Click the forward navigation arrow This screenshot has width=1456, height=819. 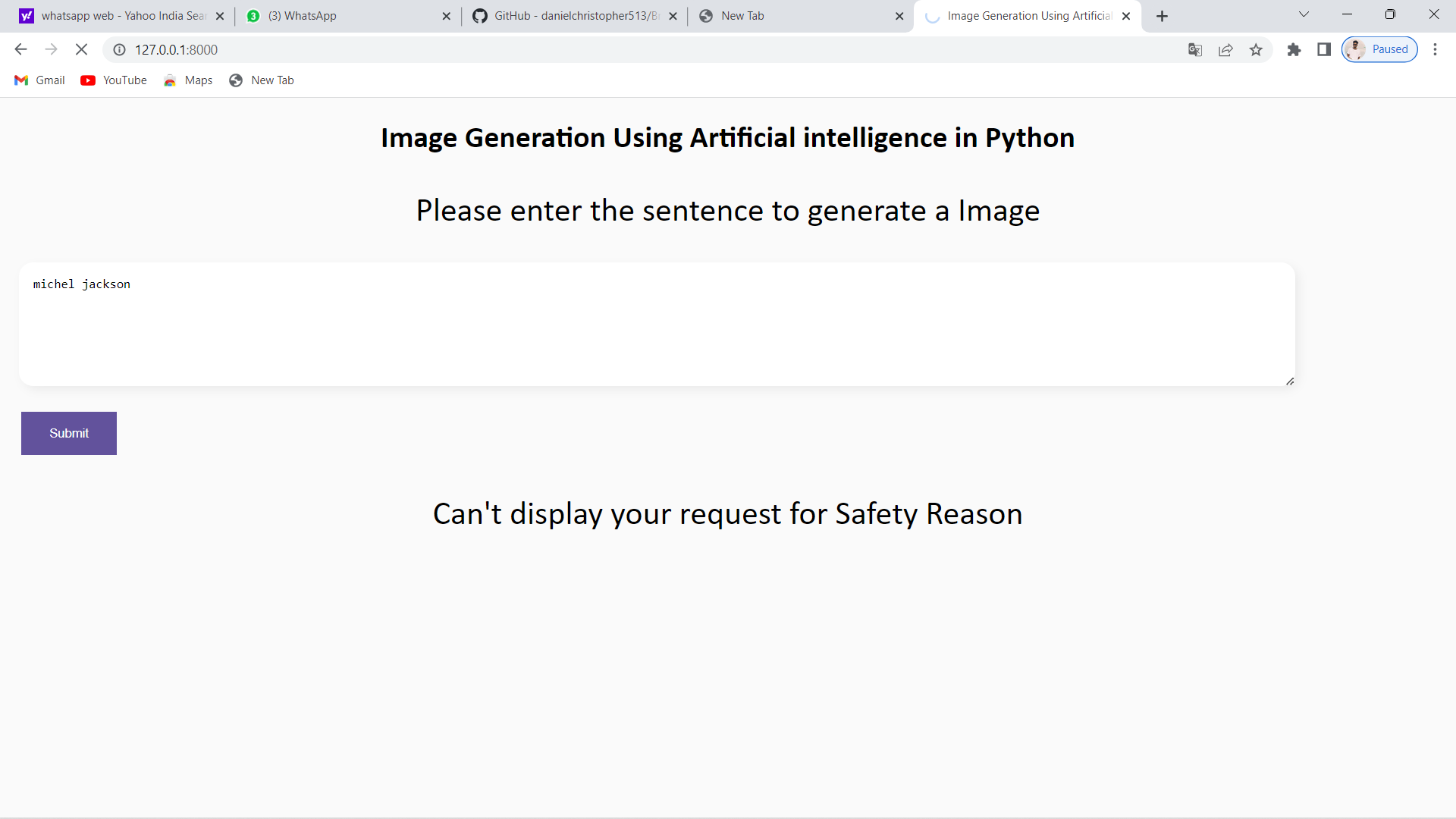pos(51,49)
